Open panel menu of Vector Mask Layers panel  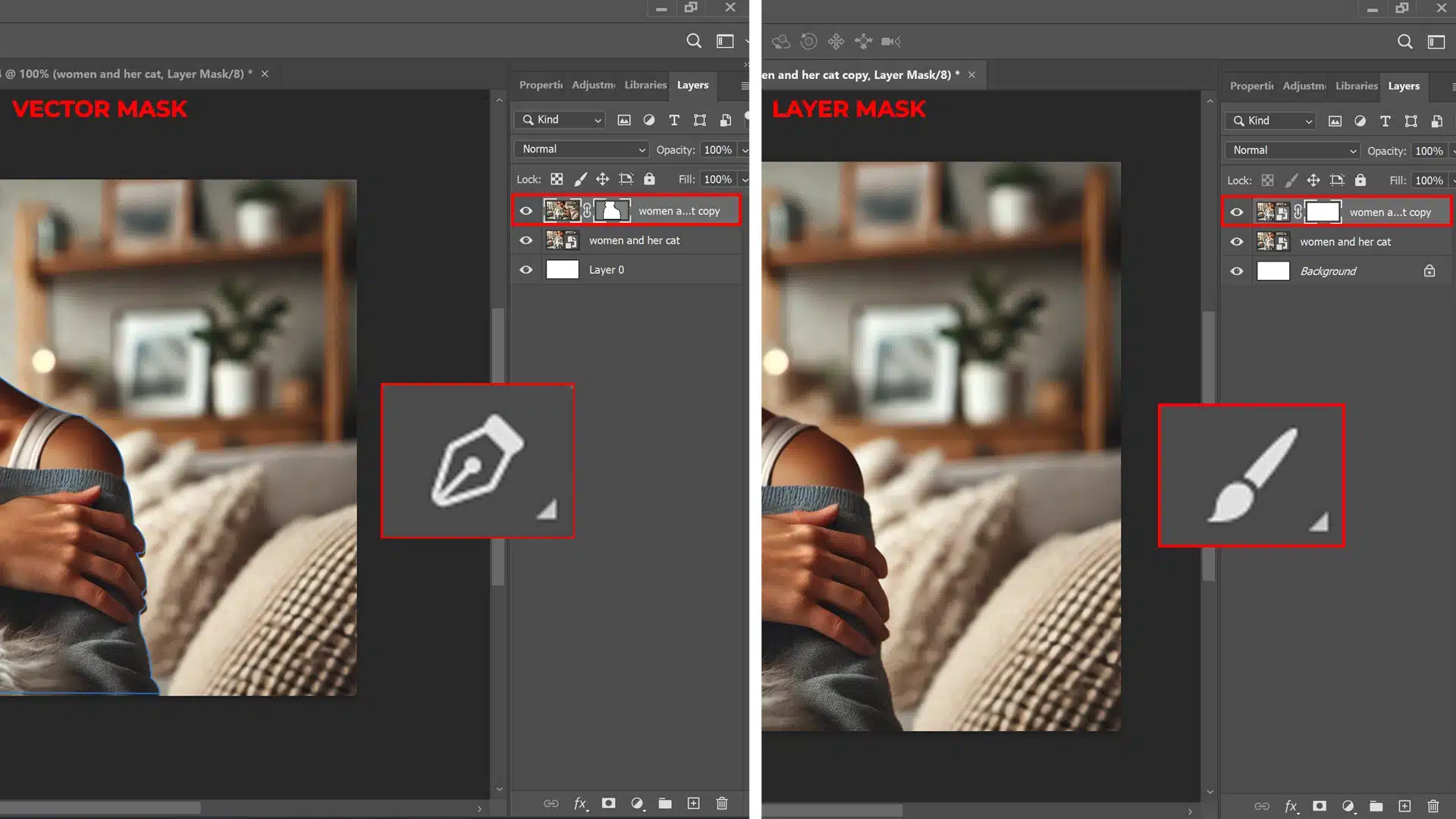click(x=745, y=86)
